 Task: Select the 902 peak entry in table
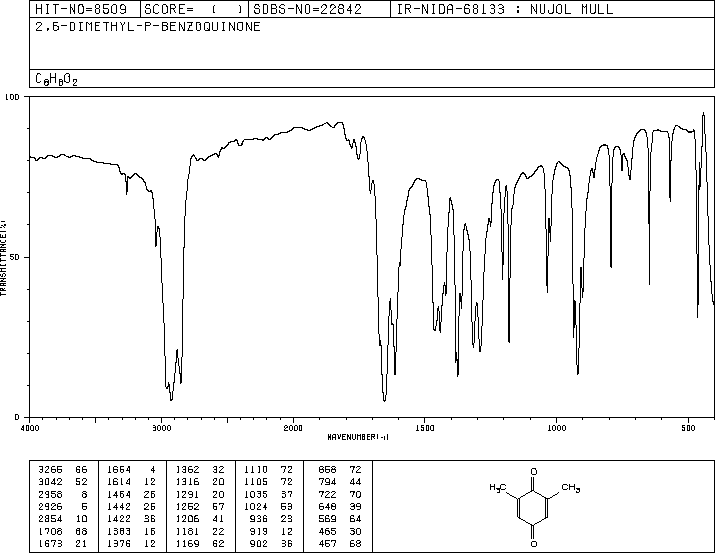coord(272,544)
